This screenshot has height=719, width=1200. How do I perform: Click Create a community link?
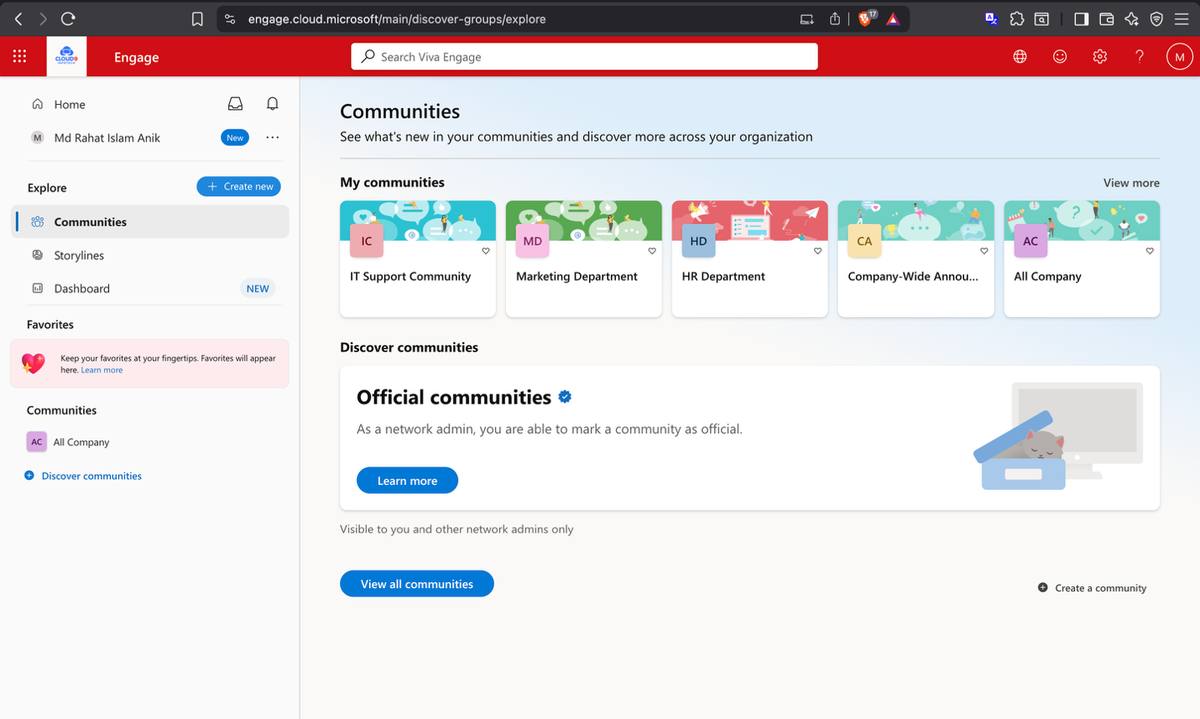click(1092, 588)
